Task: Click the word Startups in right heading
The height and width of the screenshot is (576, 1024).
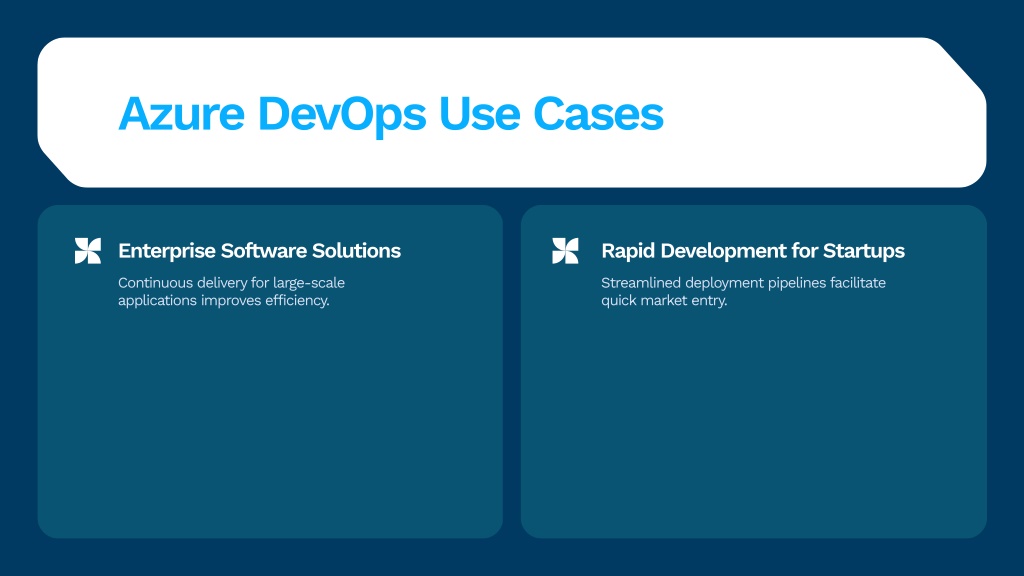Action: tap(865, 251)
